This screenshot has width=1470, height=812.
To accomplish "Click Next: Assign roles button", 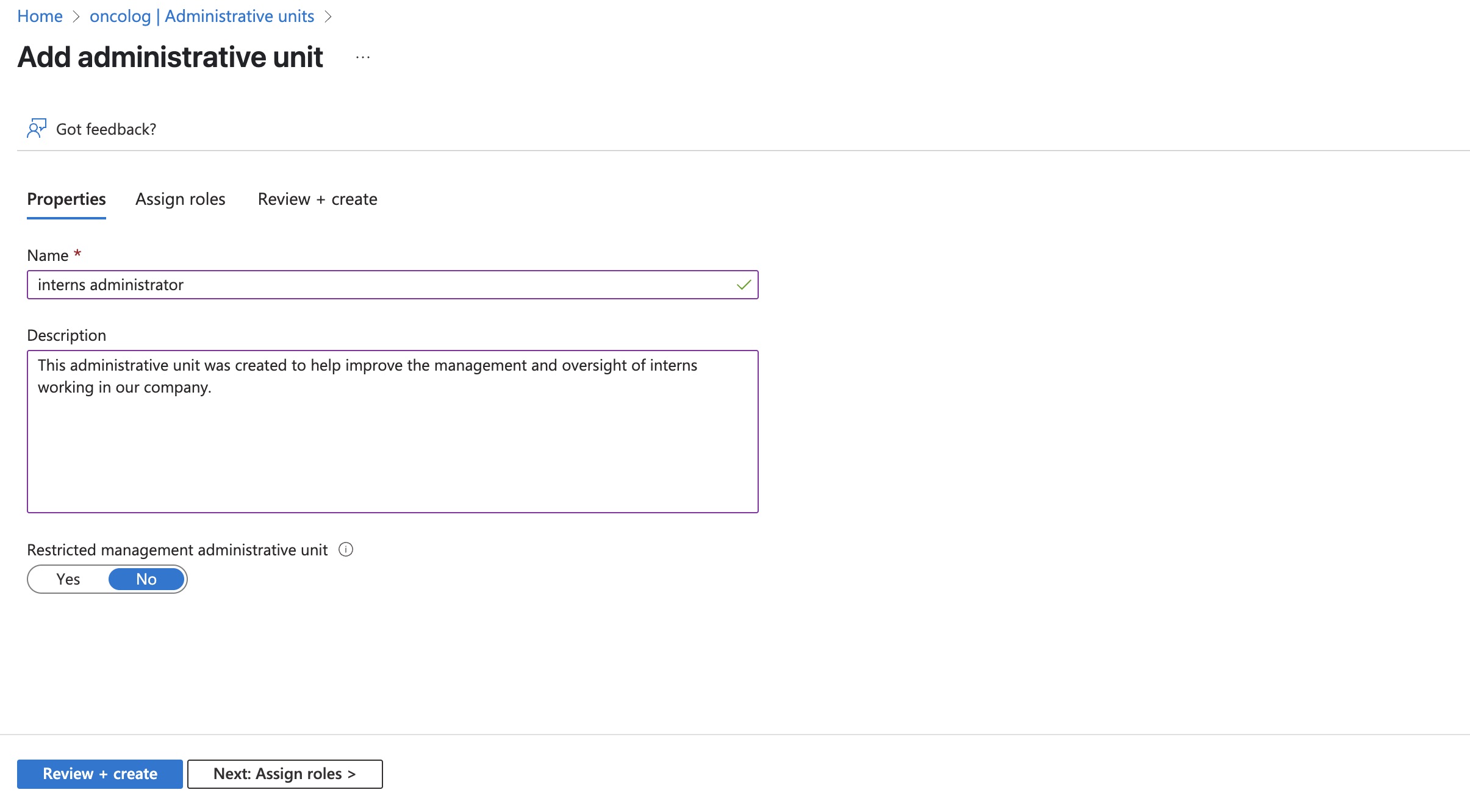I will [285, 774].
